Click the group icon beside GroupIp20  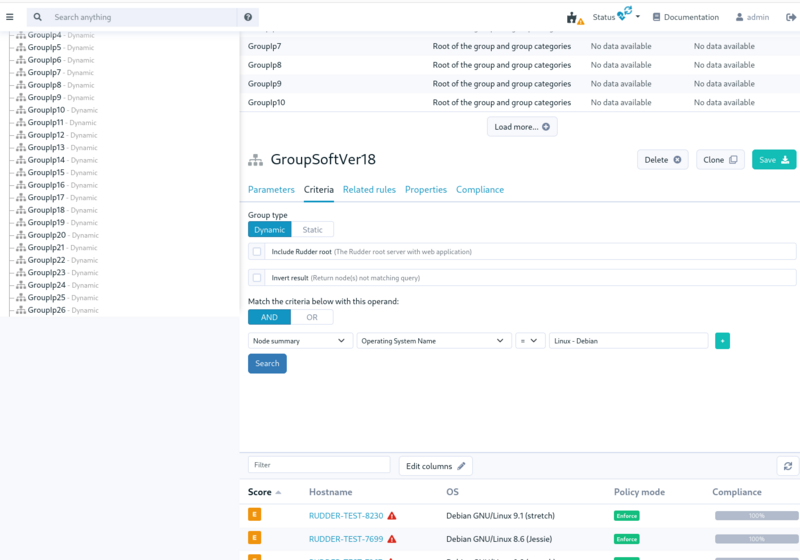pos(21,235)
